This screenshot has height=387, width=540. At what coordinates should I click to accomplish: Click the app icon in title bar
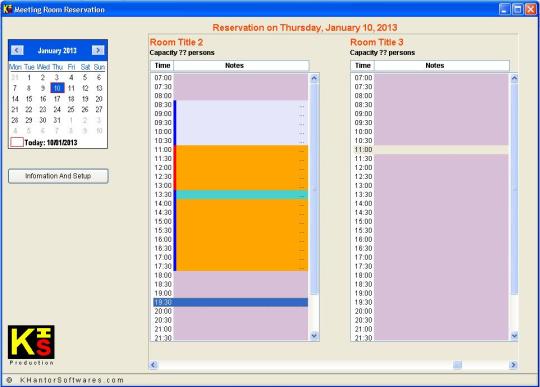[x=7, y=9]
